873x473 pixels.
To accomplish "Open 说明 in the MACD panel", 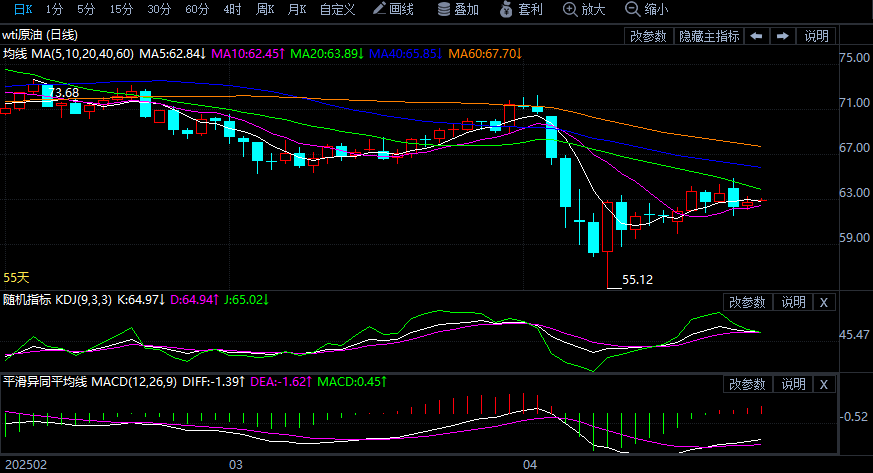I will 793,384.
